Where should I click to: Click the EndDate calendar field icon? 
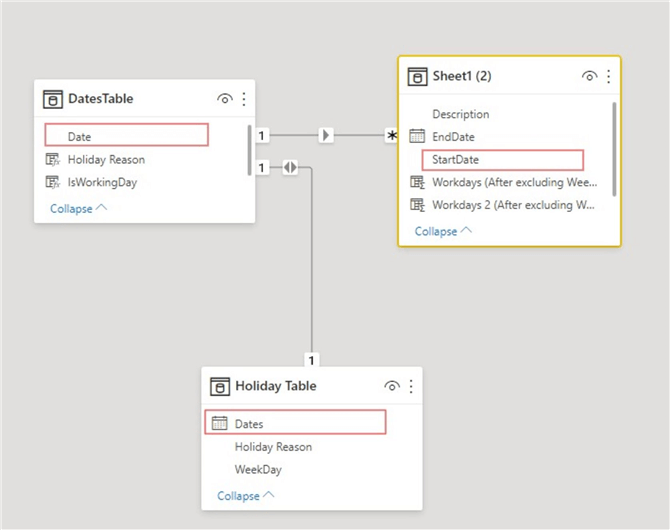pos(417,136)
